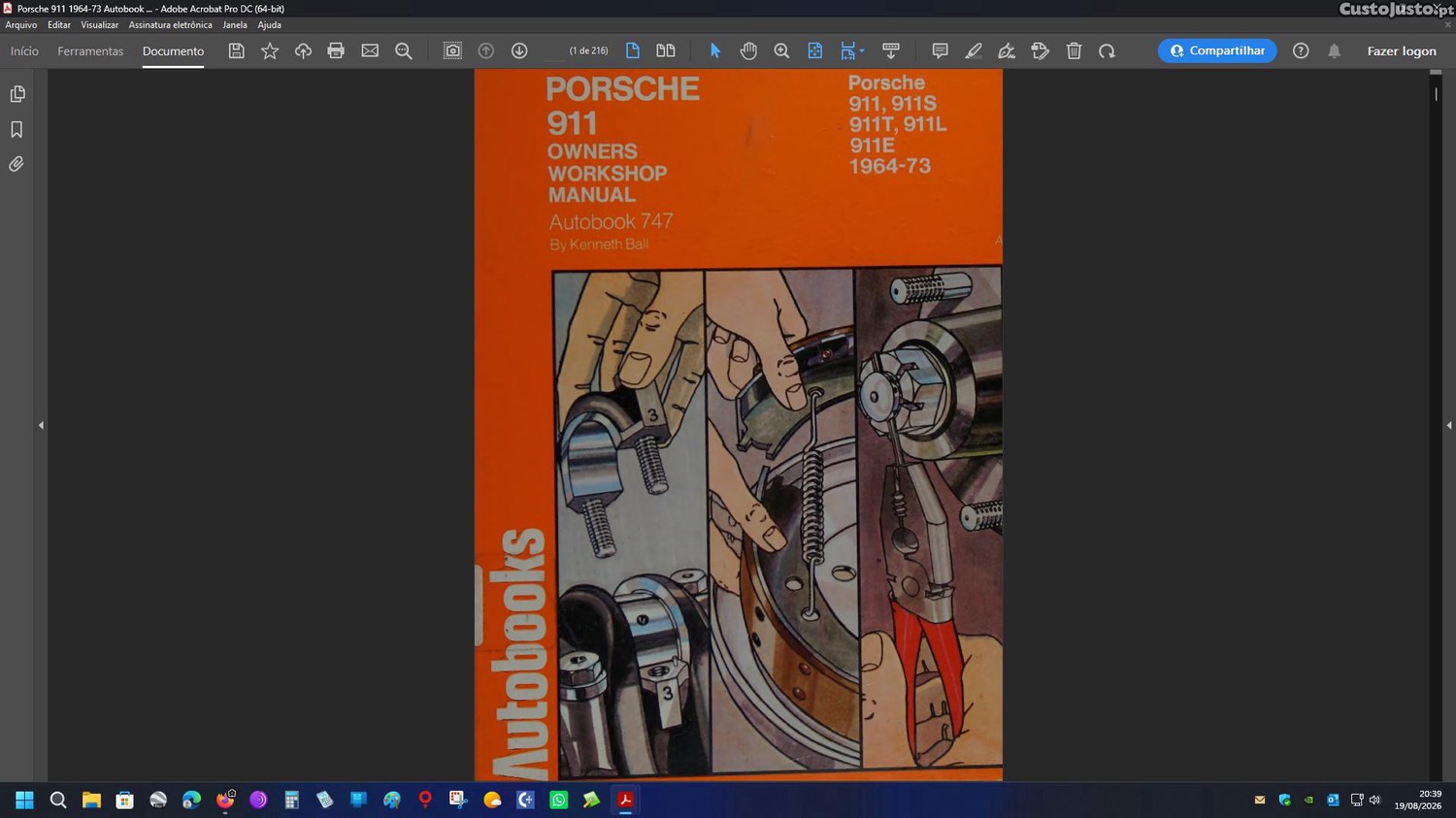Select the Documento tab
Viewport: 1456px width, 818px height.
tap(173, 50)
